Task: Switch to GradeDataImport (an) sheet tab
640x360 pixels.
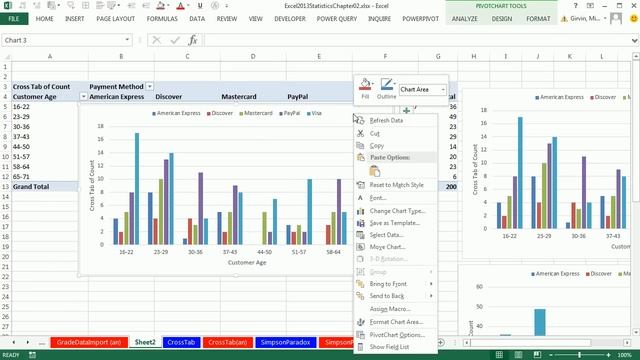Action: tap(89, 342)
